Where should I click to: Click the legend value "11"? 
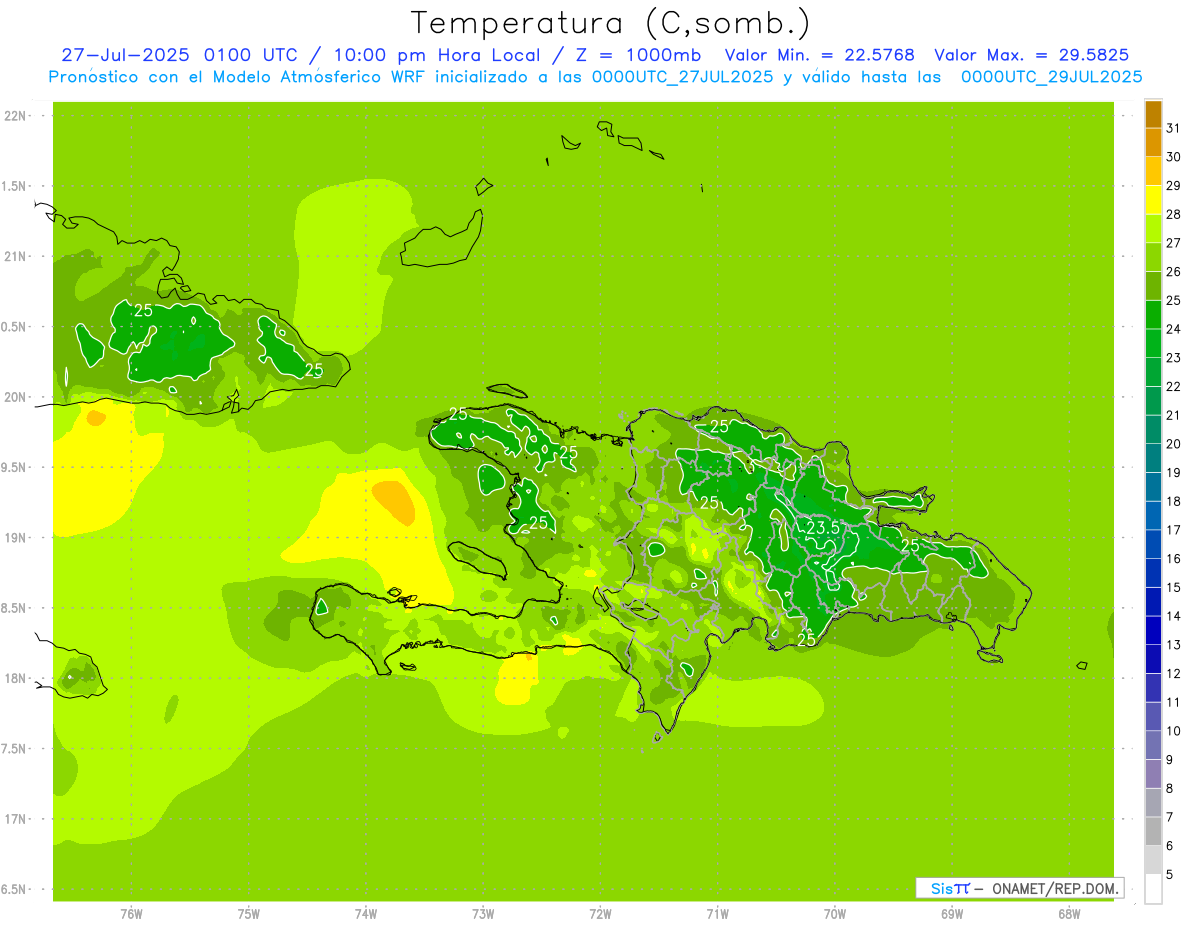1174,703
